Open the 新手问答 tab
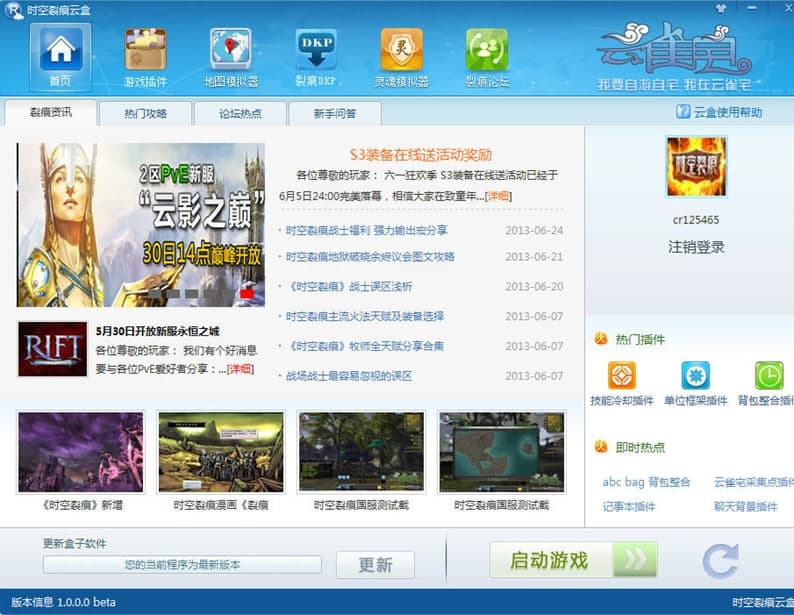The height and width of the screenshot is (615, 794). click(335, 113)
